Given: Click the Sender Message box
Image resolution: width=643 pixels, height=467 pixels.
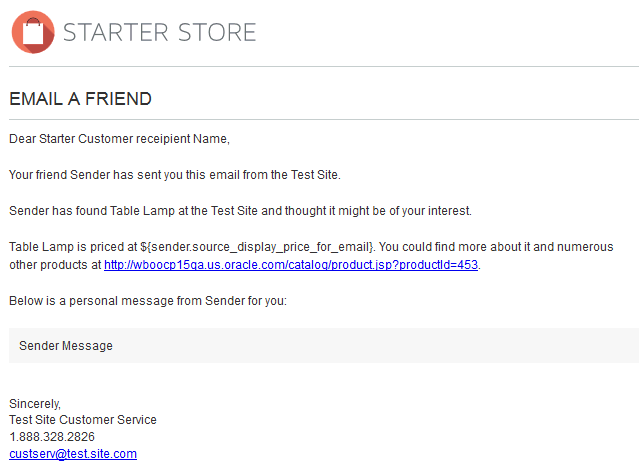Looking at the screenshot, I should click(x=324, y=346).
